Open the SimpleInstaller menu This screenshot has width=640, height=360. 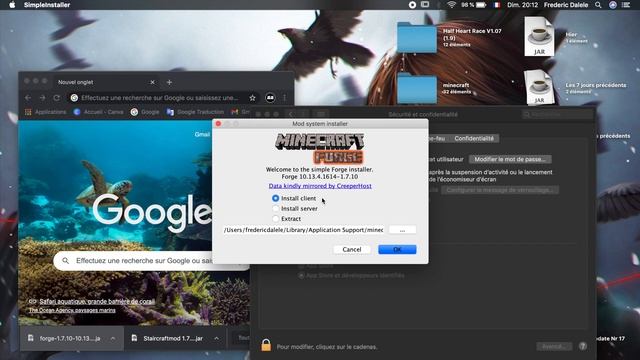47,5
